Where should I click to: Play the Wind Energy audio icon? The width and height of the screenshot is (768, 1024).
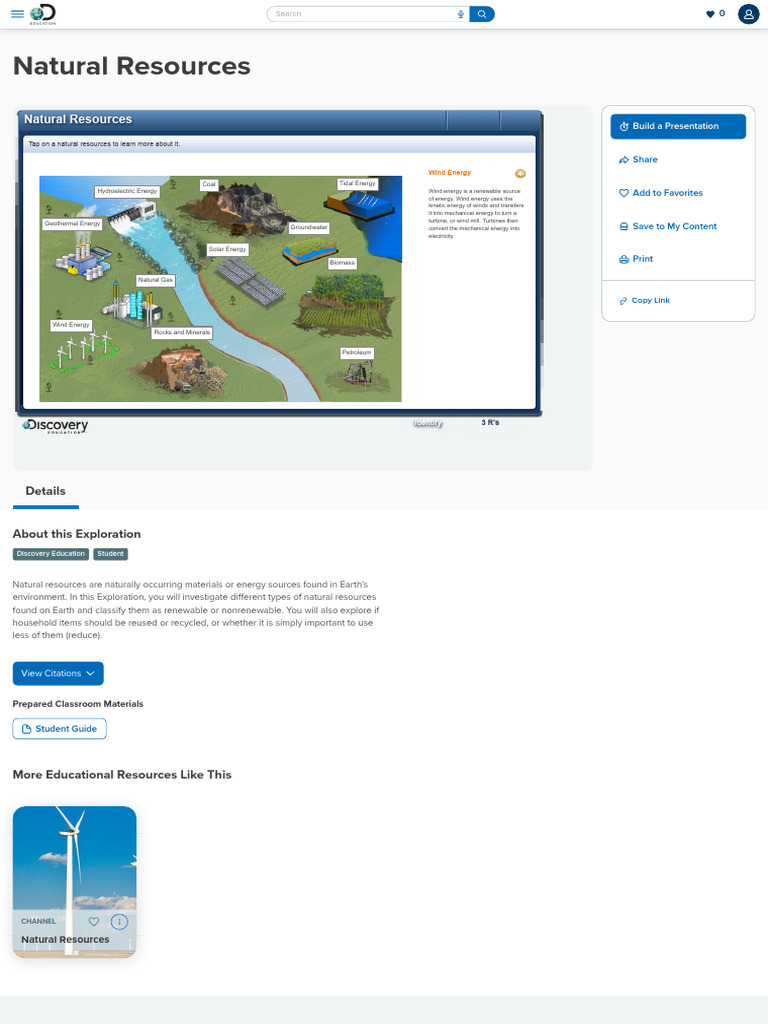520,174
